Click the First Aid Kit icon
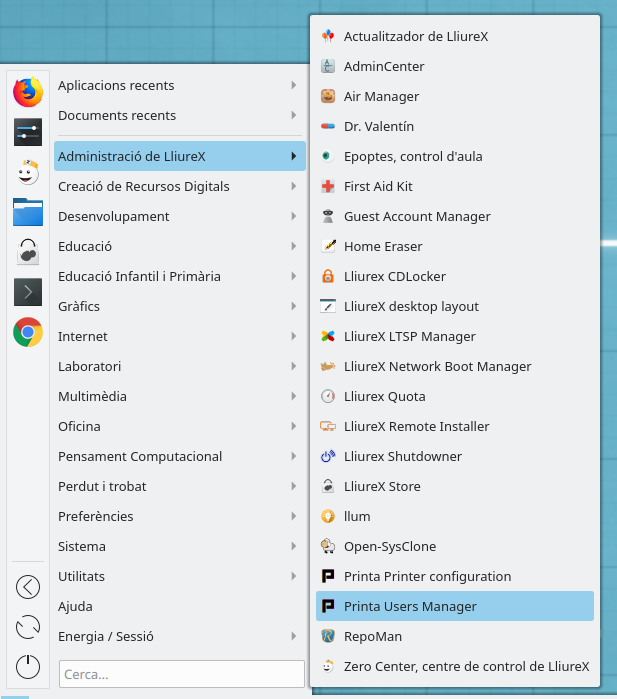Viewport: 617px width, 699px height. tap(327, 186)
